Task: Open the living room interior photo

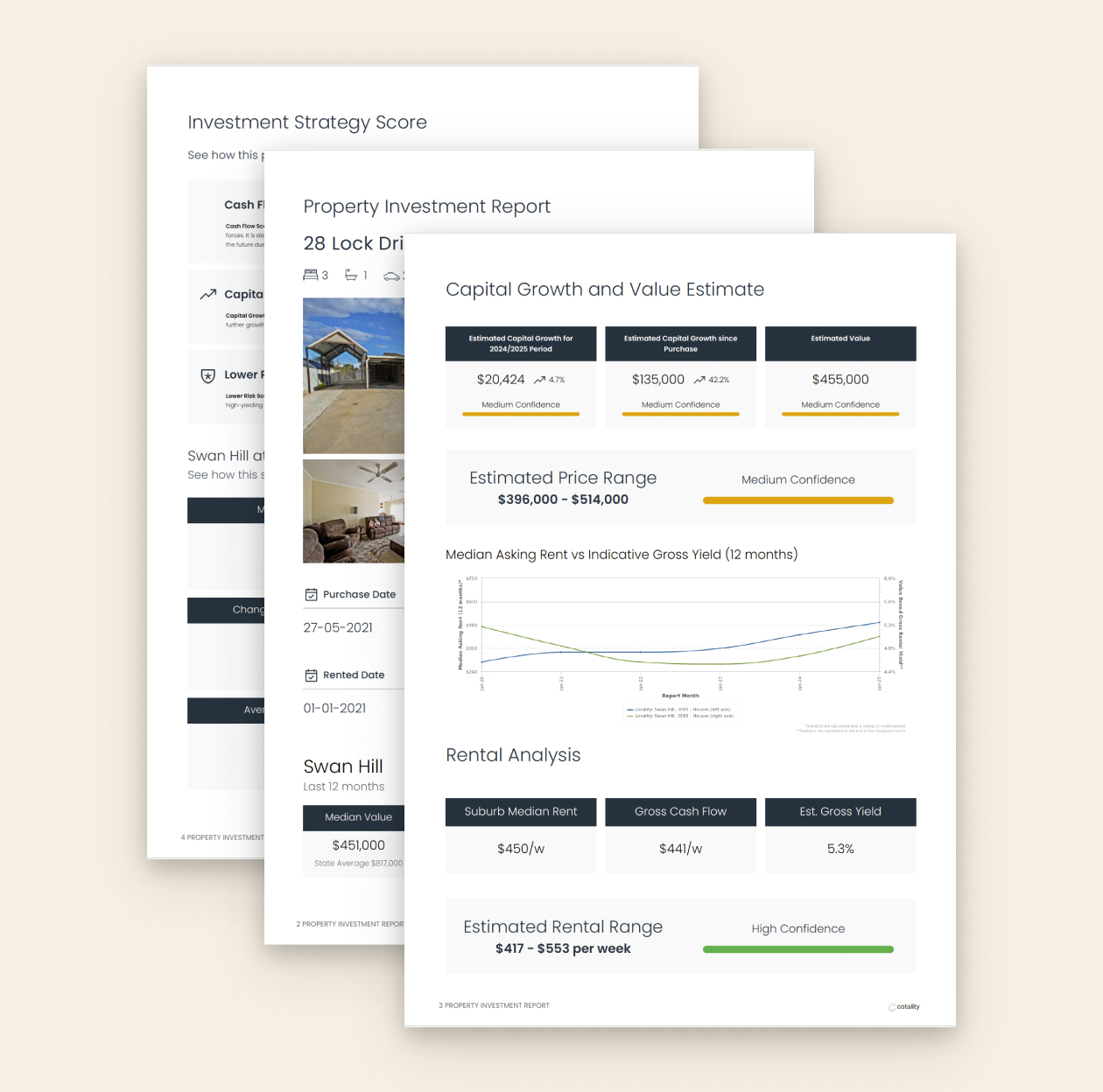Action: 354,511
